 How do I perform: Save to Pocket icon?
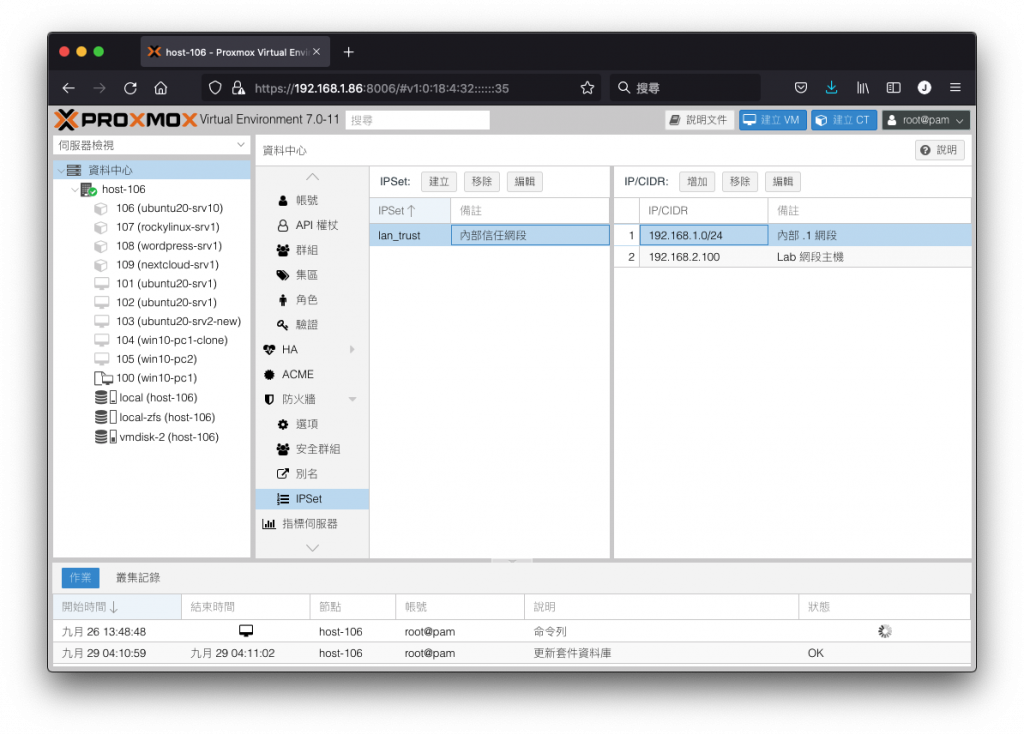pyautogui.click(x=801, y=88)
